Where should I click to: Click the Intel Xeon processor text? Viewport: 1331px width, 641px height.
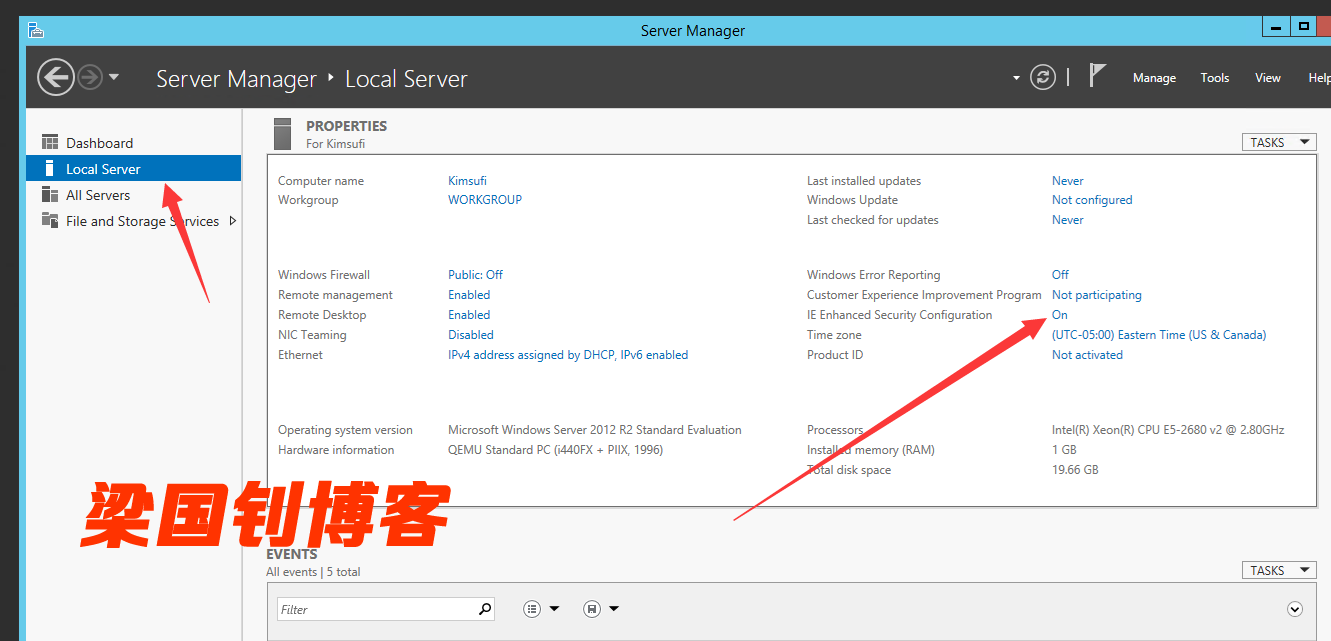(x=1168, y=430)
